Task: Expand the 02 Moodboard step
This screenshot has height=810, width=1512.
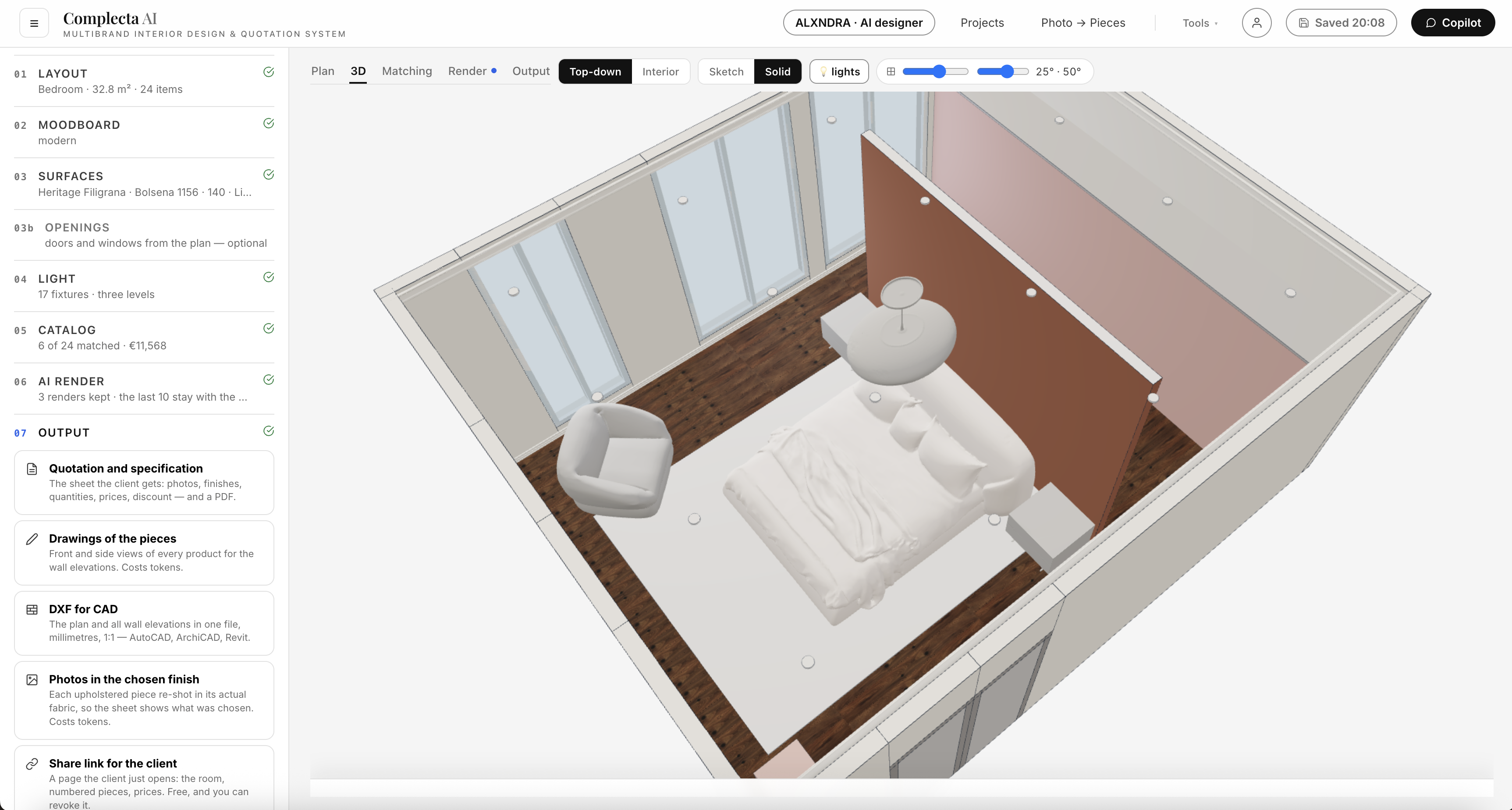Action: [144, 132]
